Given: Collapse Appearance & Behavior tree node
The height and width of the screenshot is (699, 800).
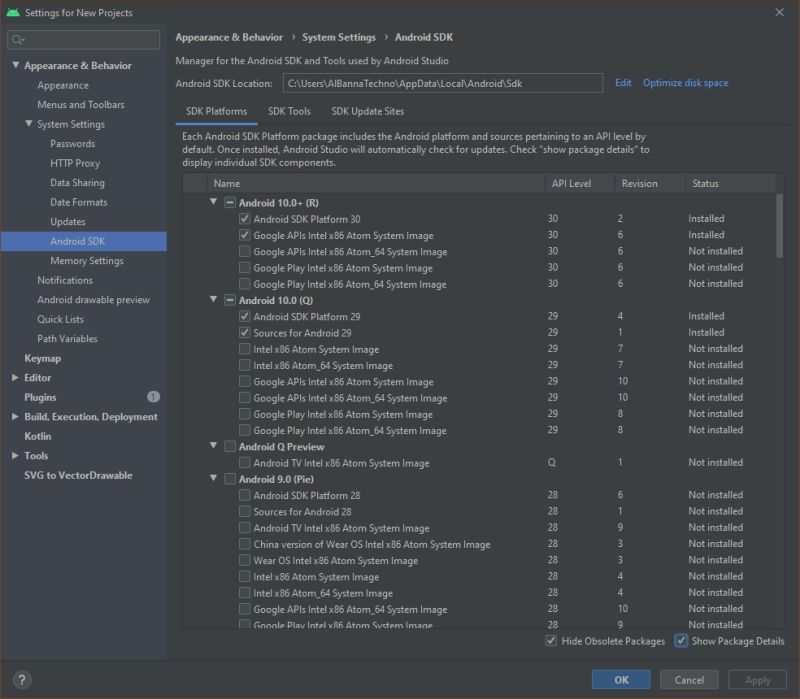Looking at the screenshot, I should point(16,65).
